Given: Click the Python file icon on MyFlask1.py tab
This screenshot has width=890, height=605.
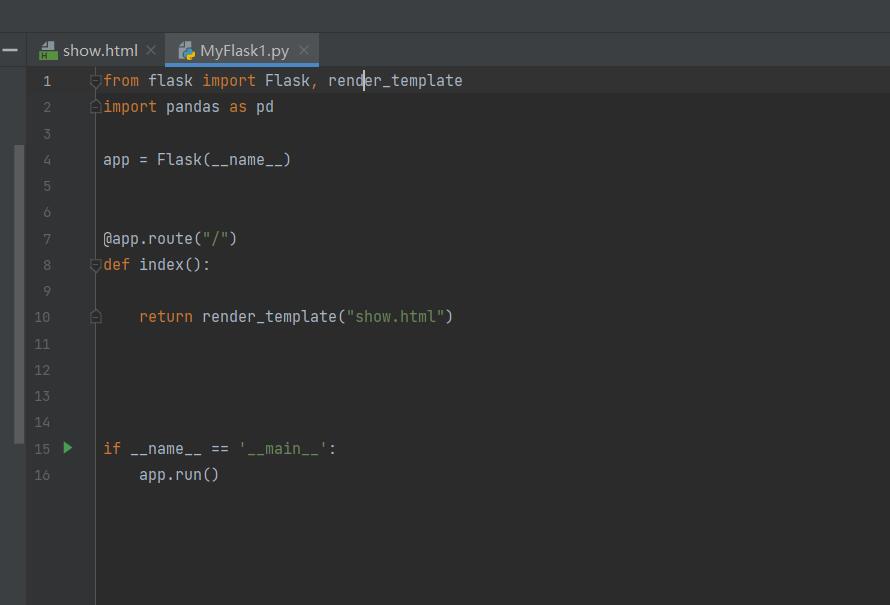Looking at the screenshot, I should tap(185, 50).
